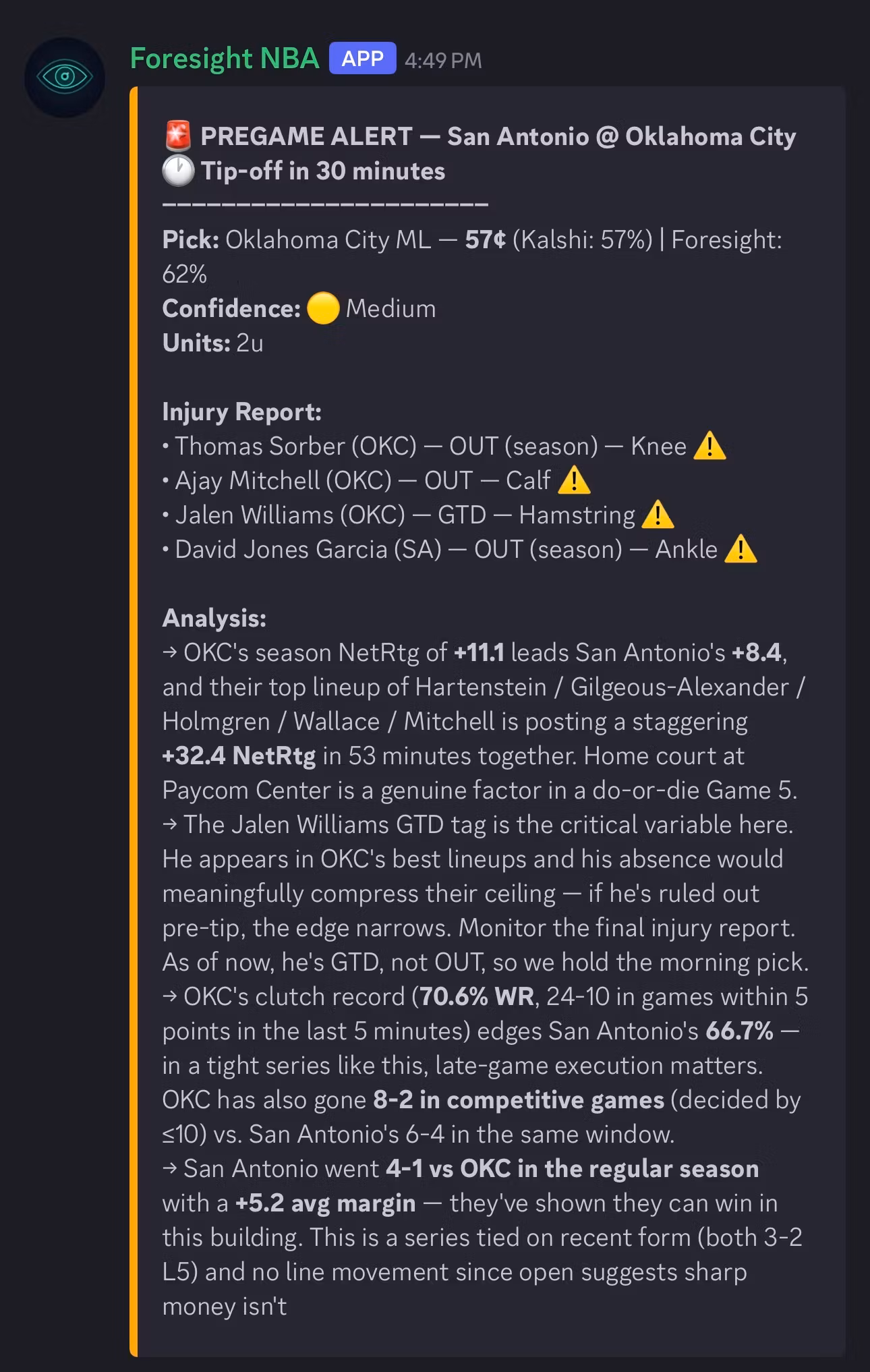The height and width of the screenshot is (1372, 870).
Task: Click the Injury Report heading
Action: [x=242, y=411]
